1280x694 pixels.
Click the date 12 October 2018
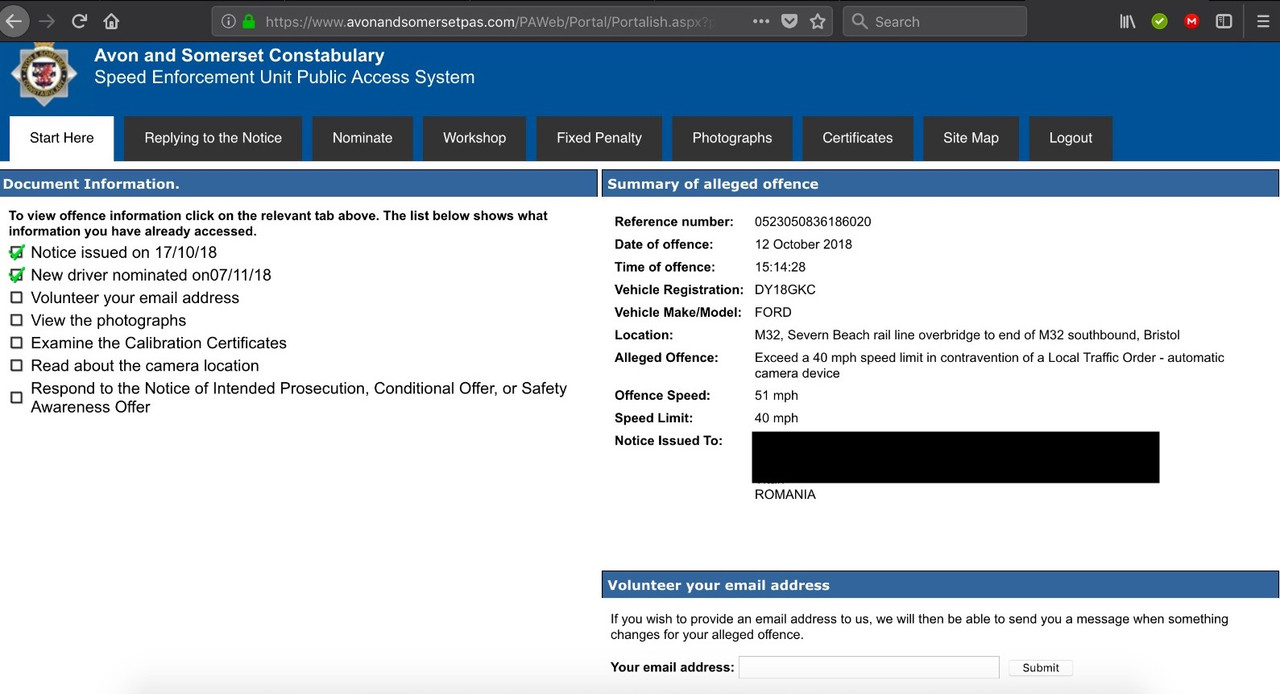tap(804, 244)
